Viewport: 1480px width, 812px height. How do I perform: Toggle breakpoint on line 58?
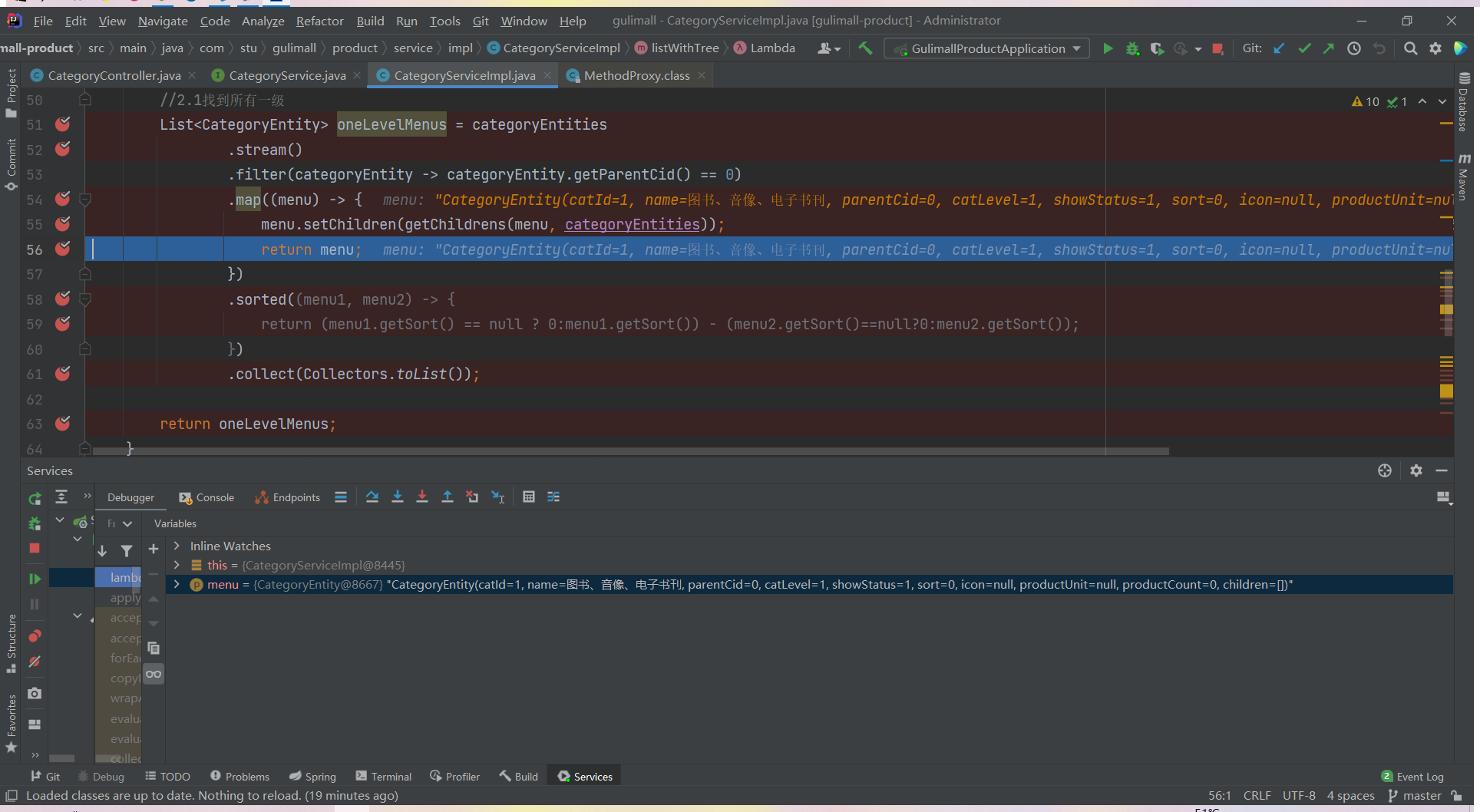pos(63,299)
